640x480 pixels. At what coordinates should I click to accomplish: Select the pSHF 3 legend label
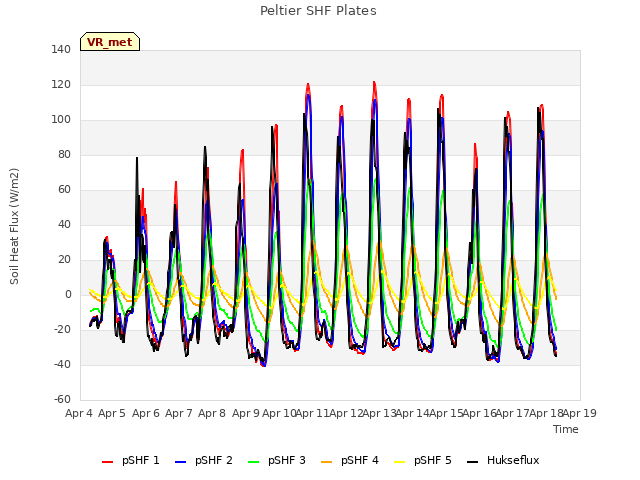point(287,460)
